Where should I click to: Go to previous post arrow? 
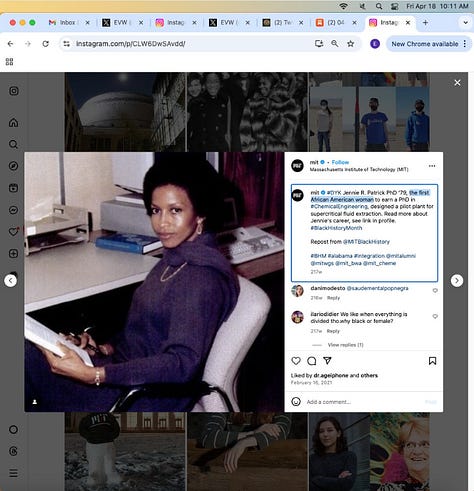coord(11,281)
